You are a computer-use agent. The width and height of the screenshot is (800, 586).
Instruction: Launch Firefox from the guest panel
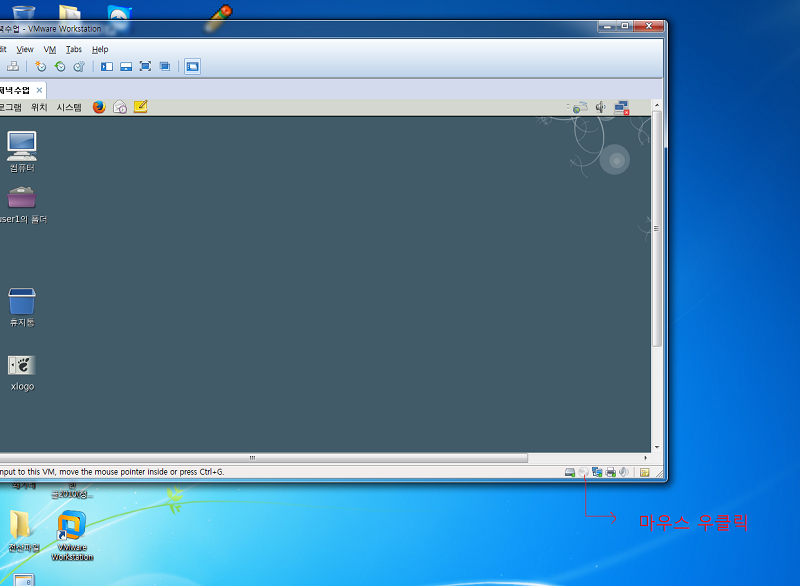point(99,107)
